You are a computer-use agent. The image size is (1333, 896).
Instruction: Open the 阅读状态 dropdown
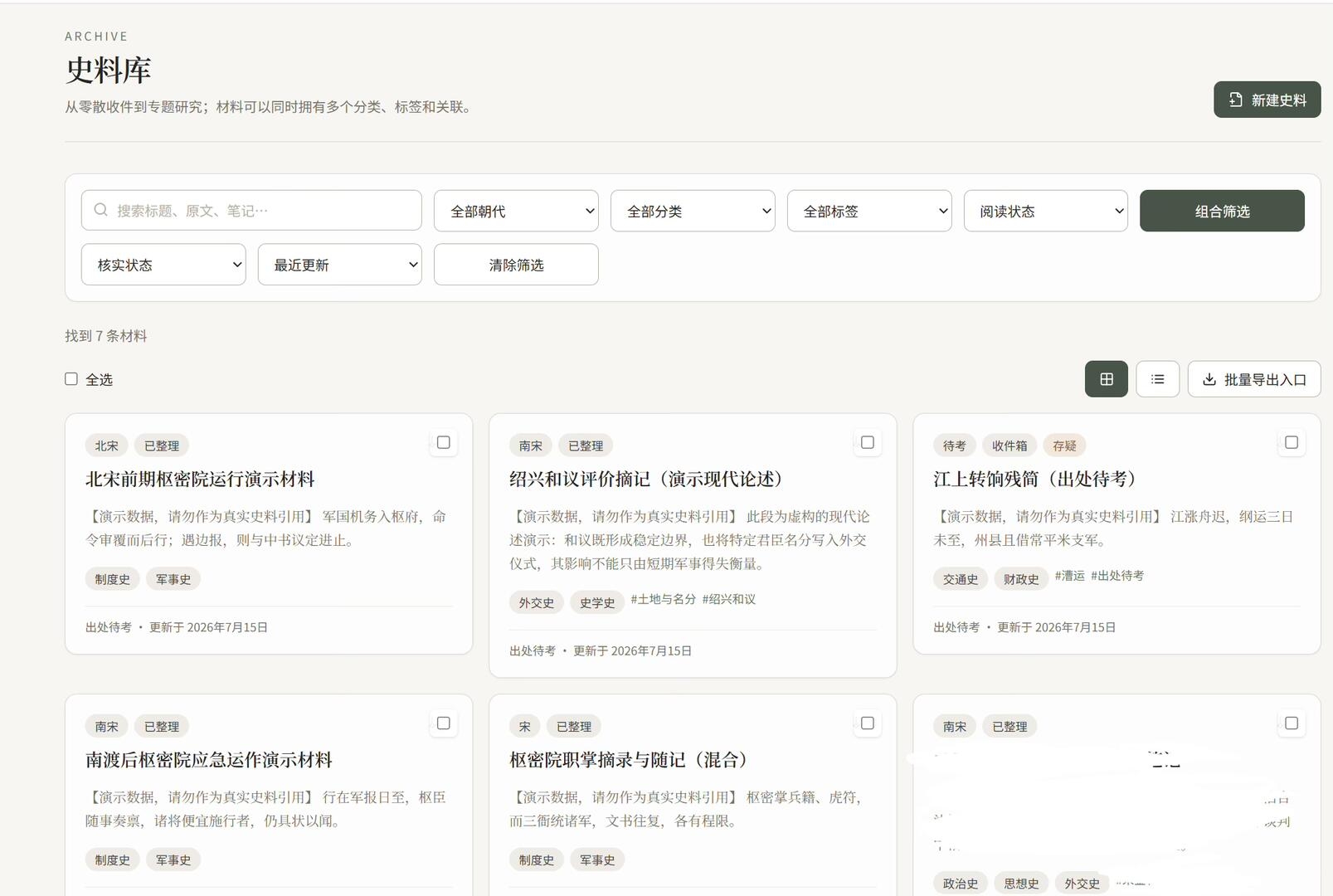pos(1046,211)
